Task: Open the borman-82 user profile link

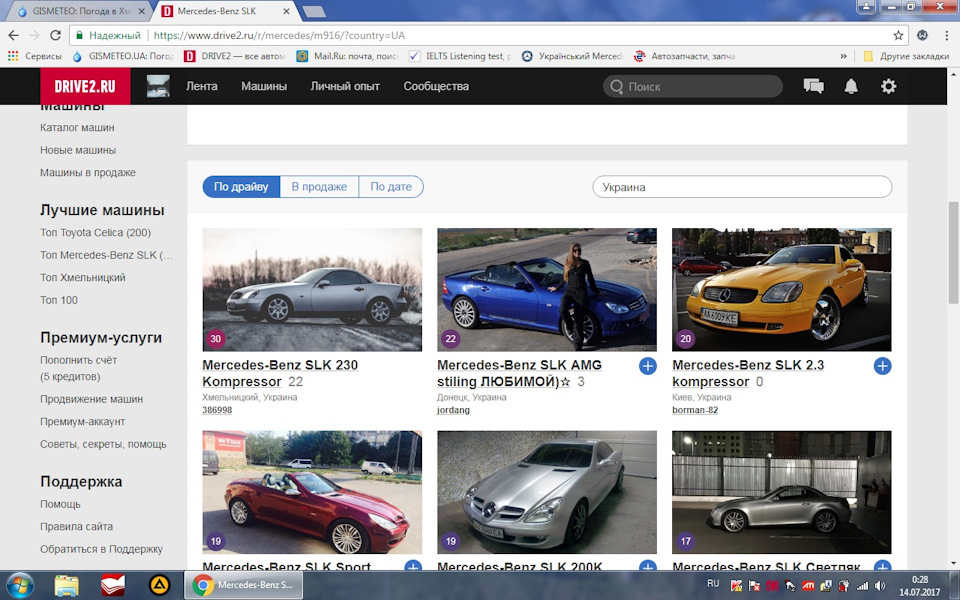Action: point(695,410)
